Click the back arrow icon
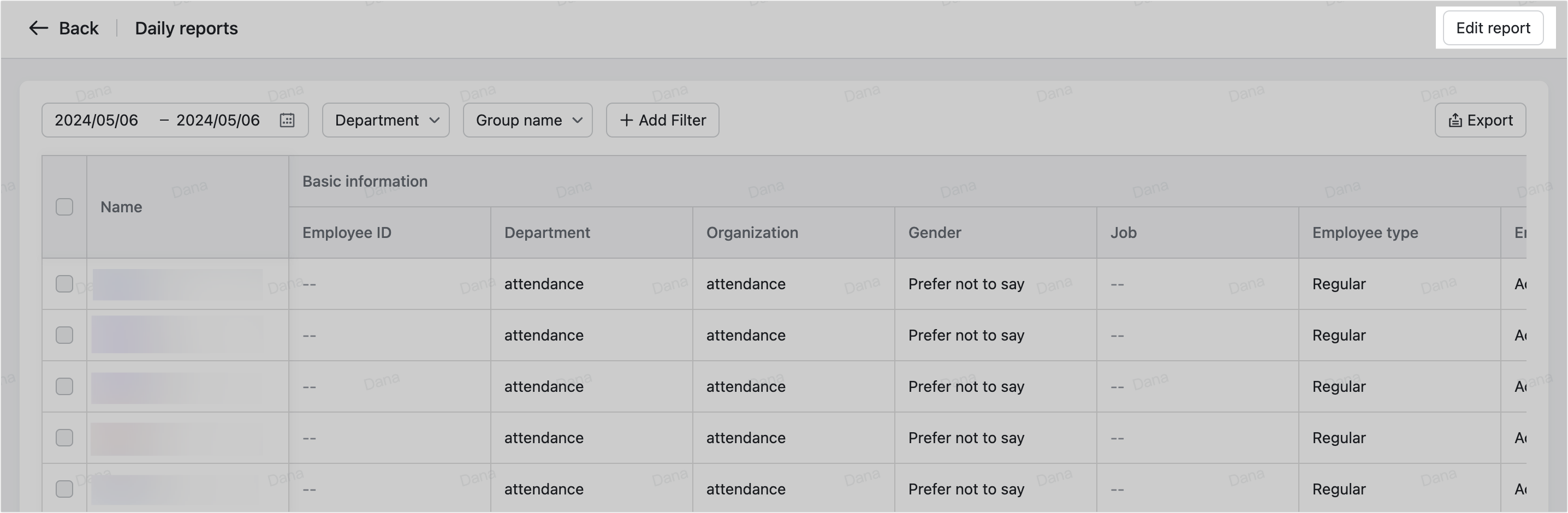The height and width of the screenshot is (513, 1568). click(x=38, y=28)
